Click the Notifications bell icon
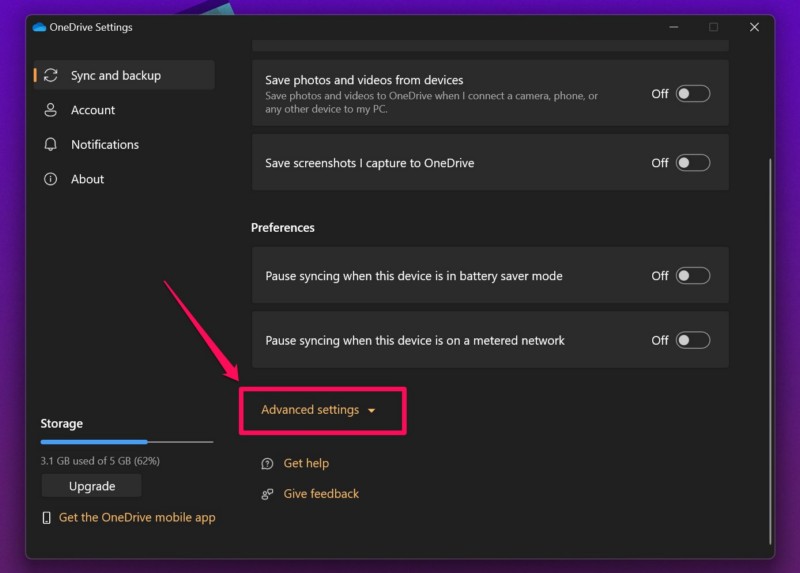Screen dimensions: 800x573 pyautogui.click(x=51, y=145)
